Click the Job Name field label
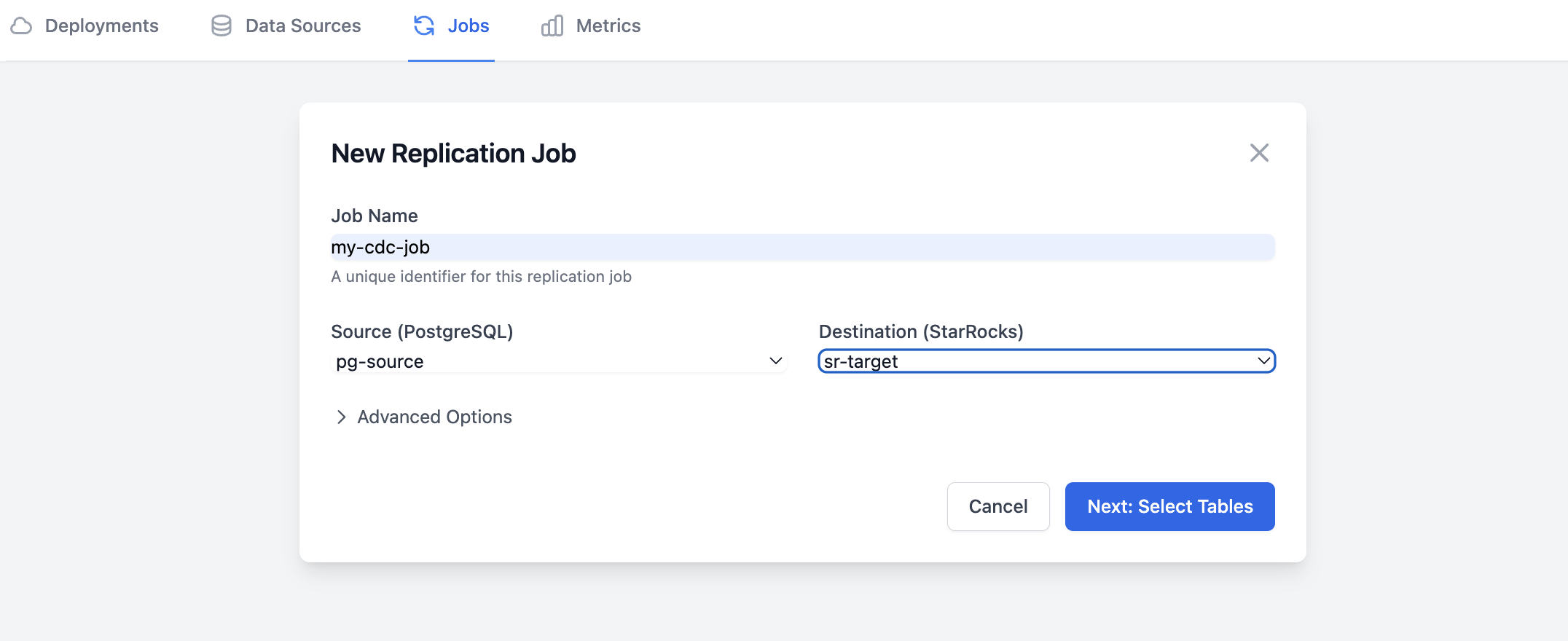Viewport: 1568px width, 641px height. 375,216
